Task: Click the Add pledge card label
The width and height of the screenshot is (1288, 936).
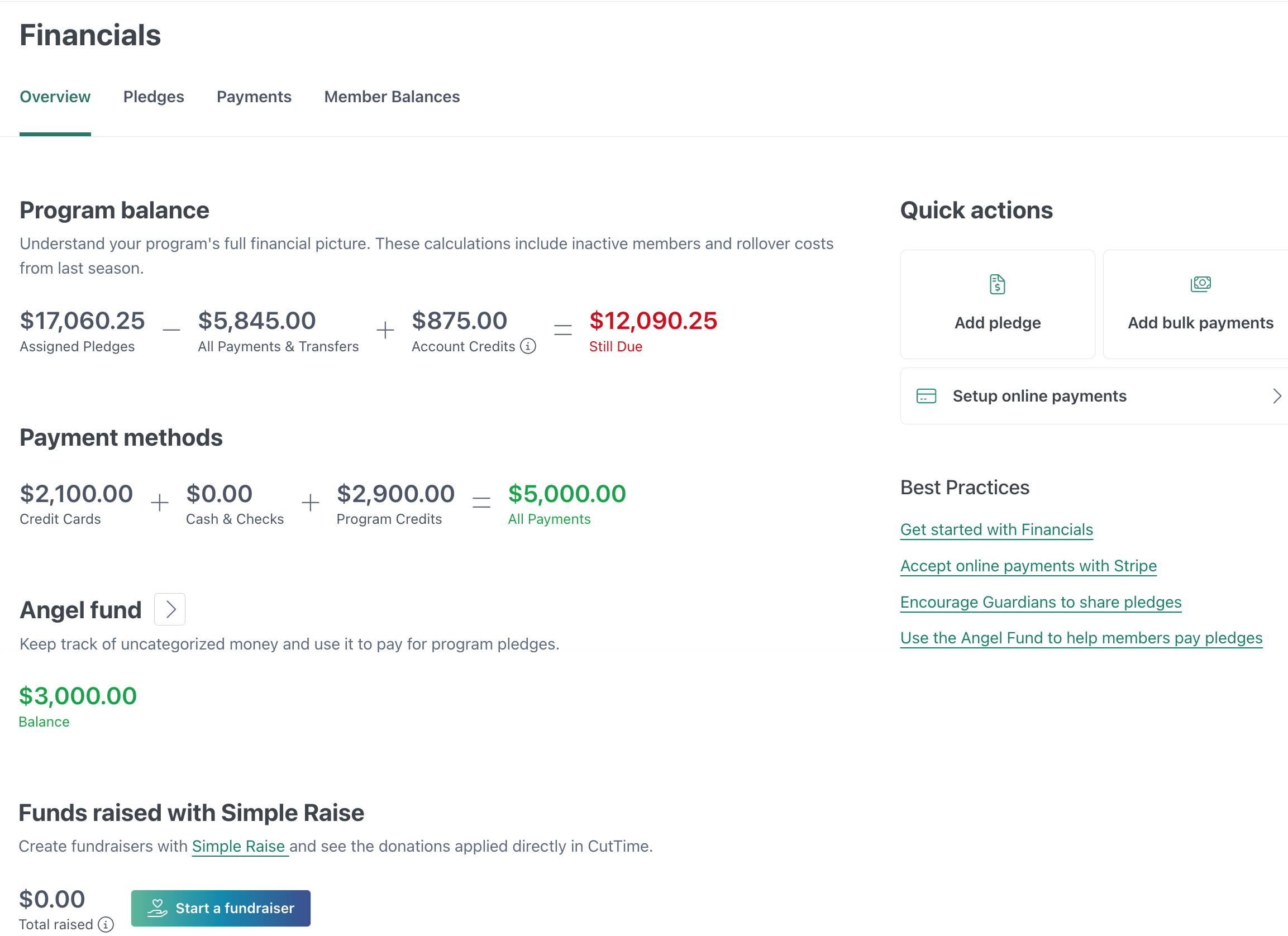Action: [x=997, y=323]
